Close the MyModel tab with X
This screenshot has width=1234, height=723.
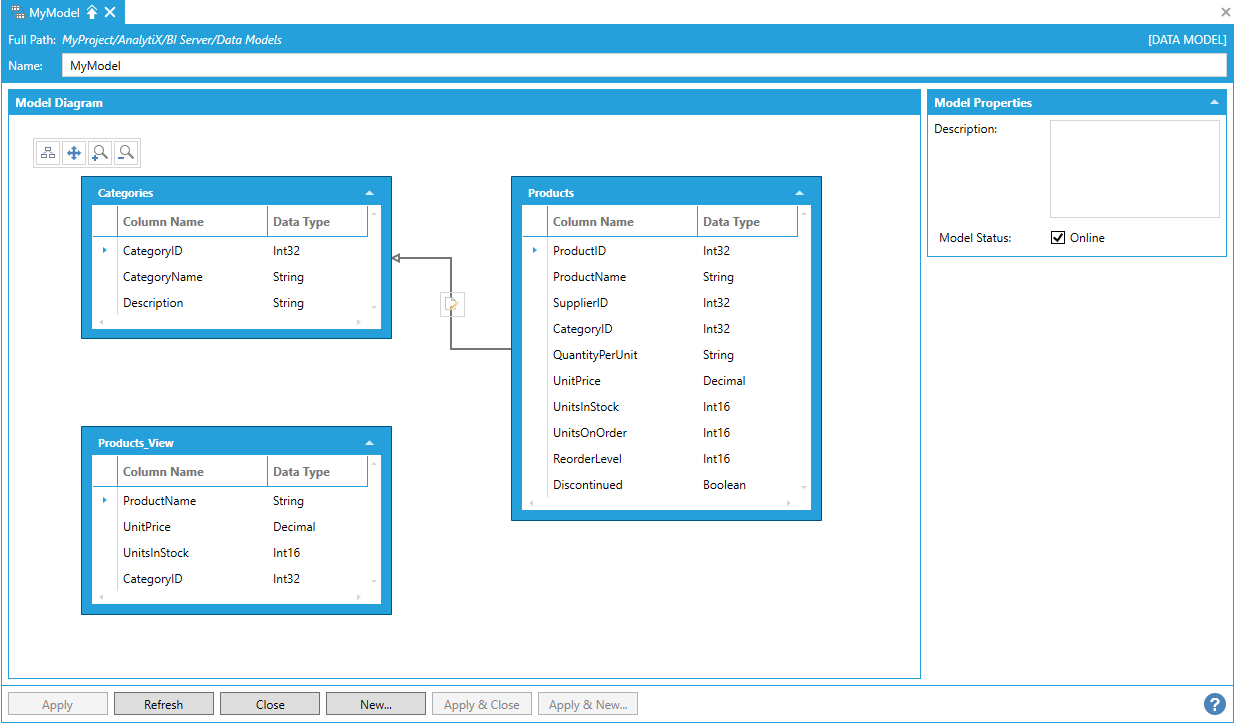pos(110,12)
